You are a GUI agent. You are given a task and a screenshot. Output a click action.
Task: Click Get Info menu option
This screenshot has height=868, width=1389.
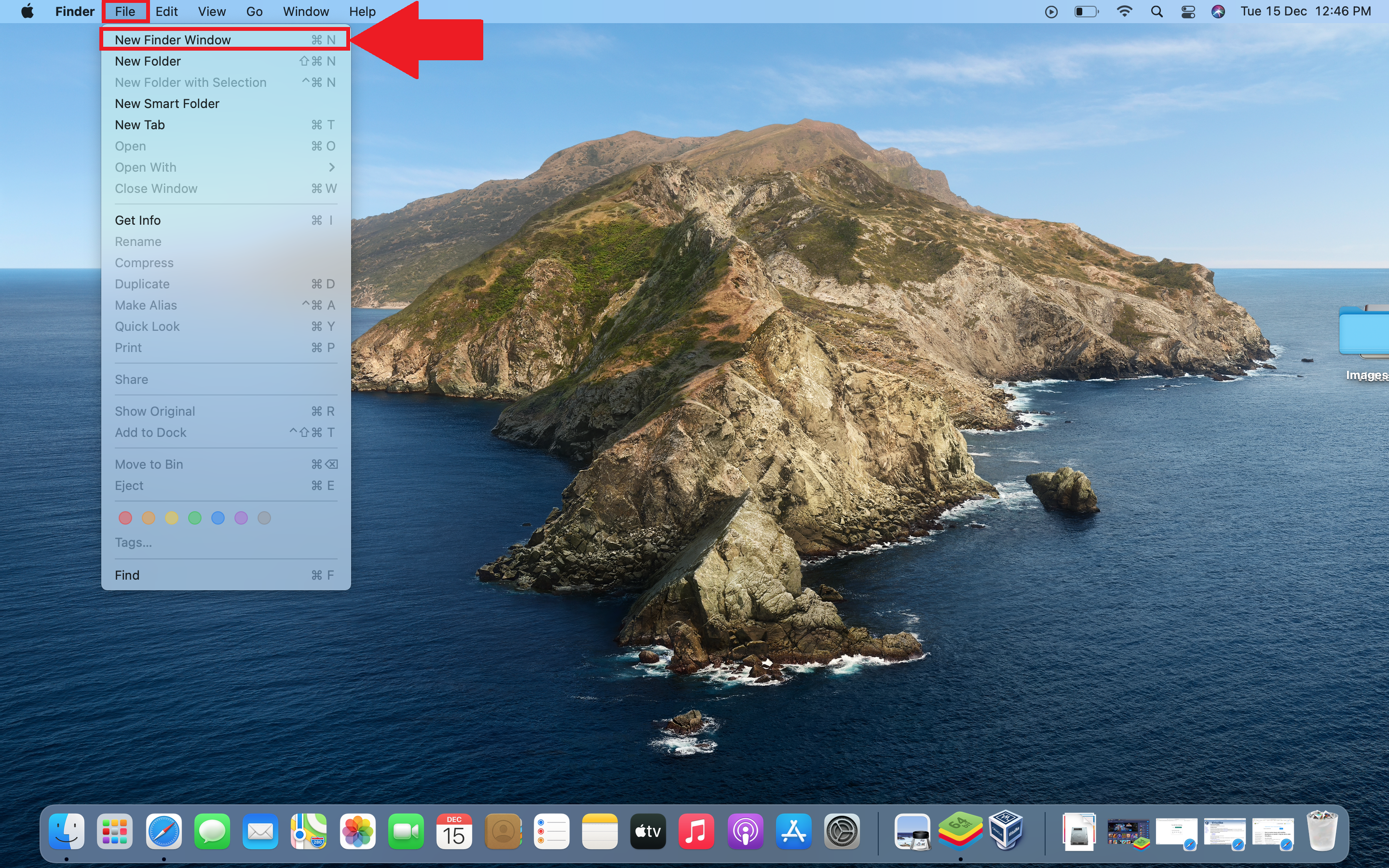tap(137, 219)
